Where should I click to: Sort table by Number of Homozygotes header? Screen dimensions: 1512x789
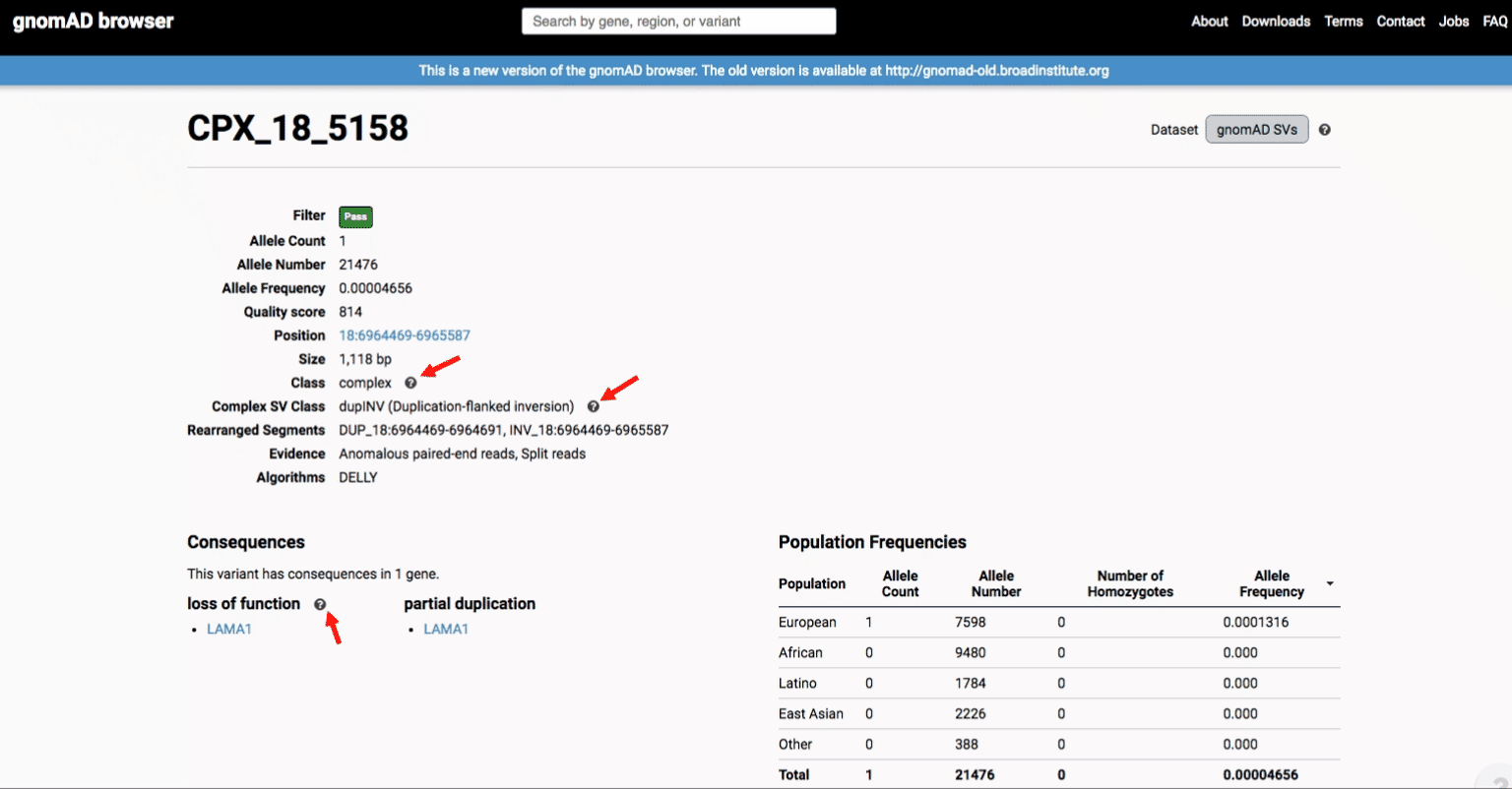click(x=1129, y=584)
